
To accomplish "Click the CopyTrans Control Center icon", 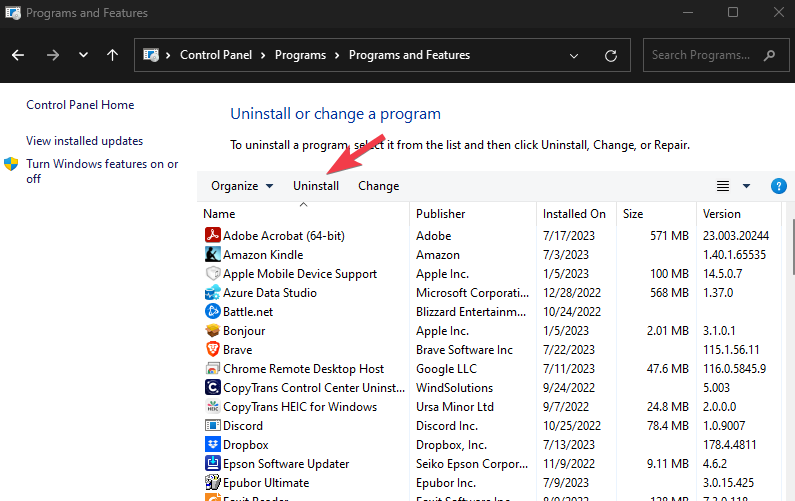I will [212, 387].
